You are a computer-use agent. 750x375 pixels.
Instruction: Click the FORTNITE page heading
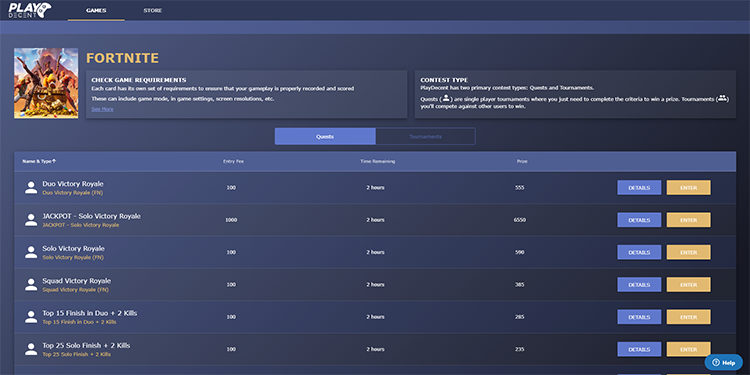pyautogui.click(x=122, y=58)
